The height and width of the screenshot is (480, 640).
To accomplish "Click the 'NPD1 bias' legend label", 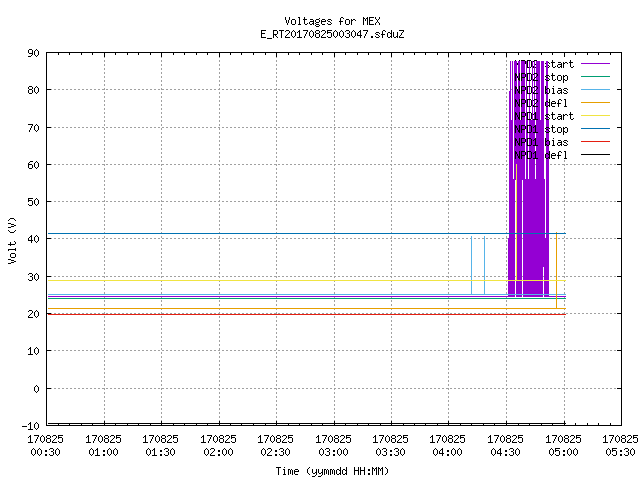I will pyautogui.click(x=541, y=142).
